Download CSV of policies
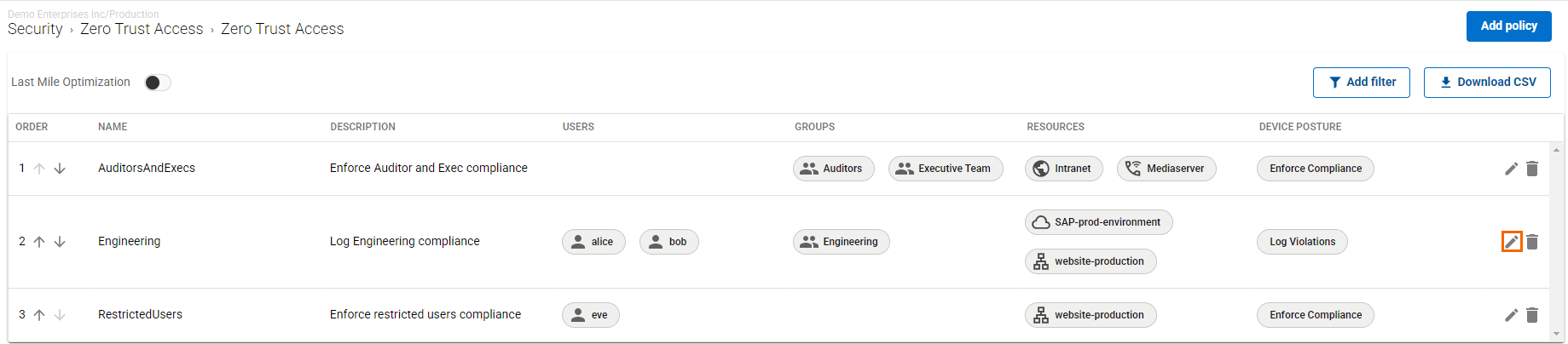This screenshot has height=344, width=1568. 1487,83
